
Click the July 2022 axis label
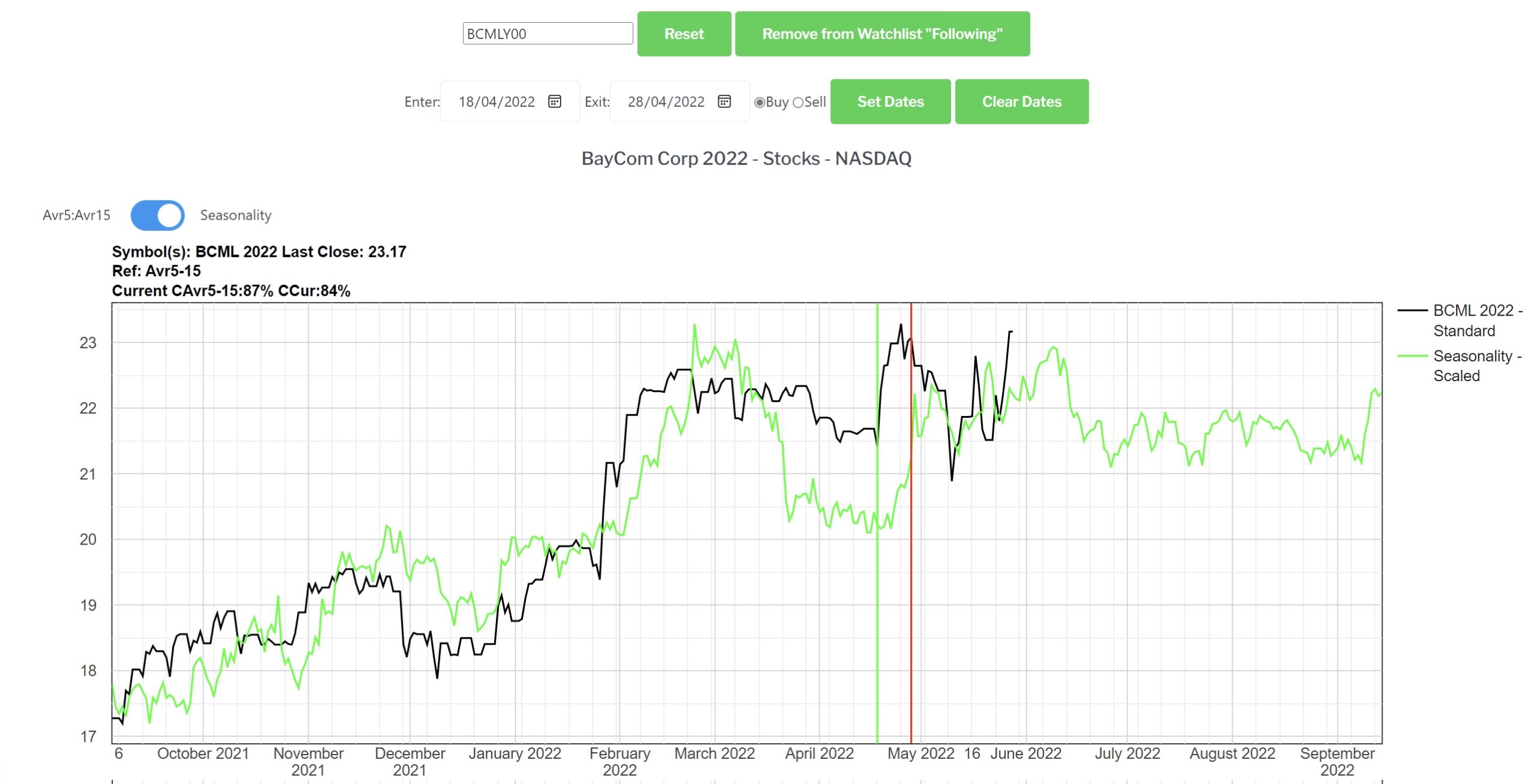tap(1127, 753)
